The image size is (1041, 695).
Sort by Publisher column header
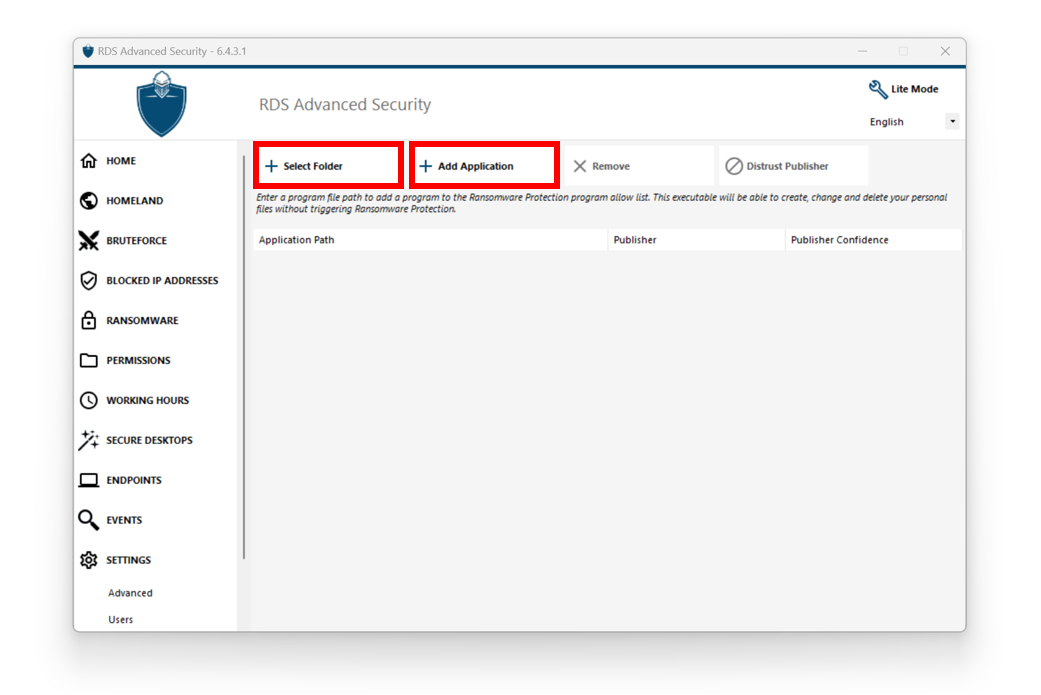pos(696,240)
